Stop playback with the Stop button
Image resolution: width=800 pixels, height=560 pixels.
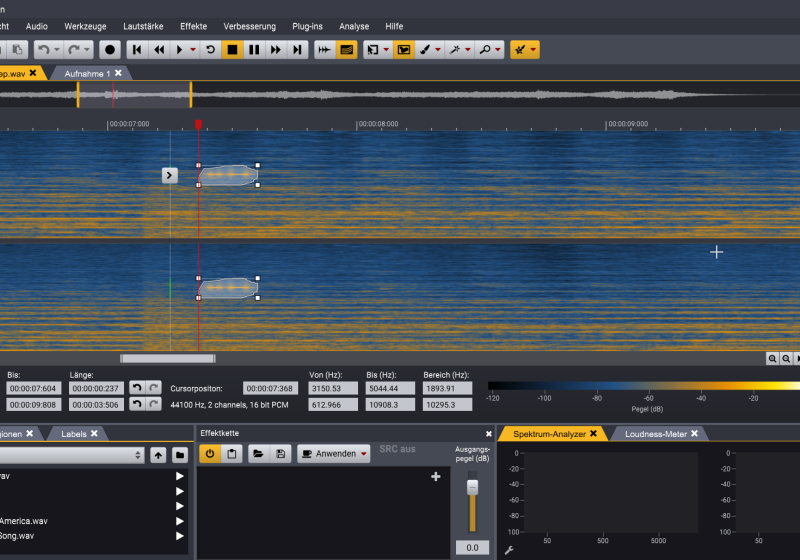(x=232, y=49)
